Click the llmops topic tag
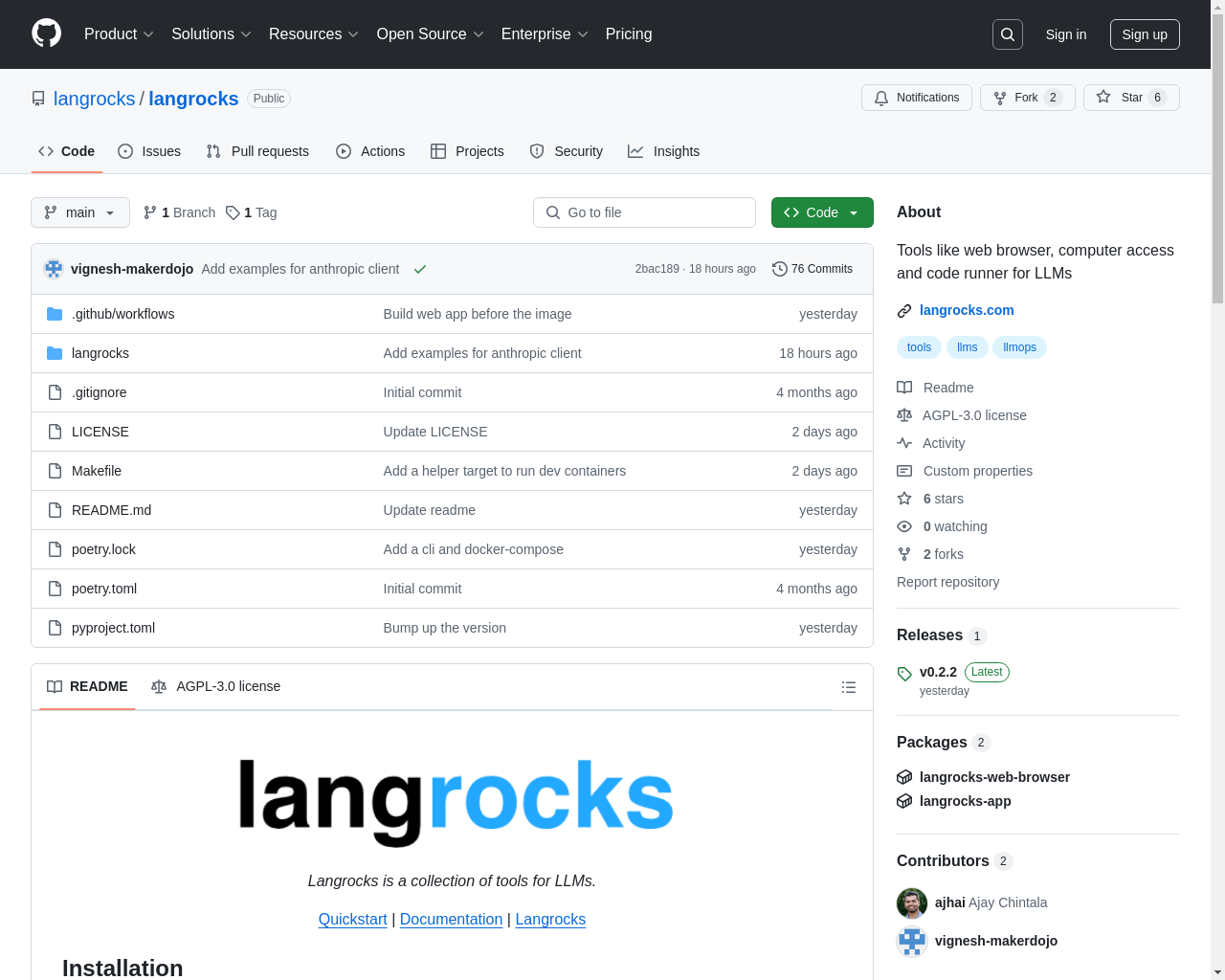Viewport: 1225px width, 980px height. click(1019, 347)
